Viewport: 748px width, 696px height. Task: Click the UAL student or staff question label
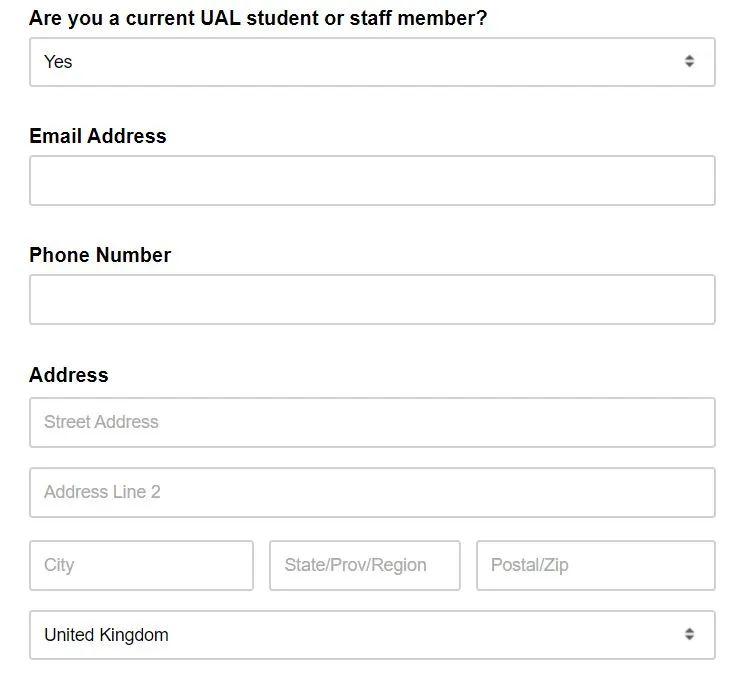258,18
